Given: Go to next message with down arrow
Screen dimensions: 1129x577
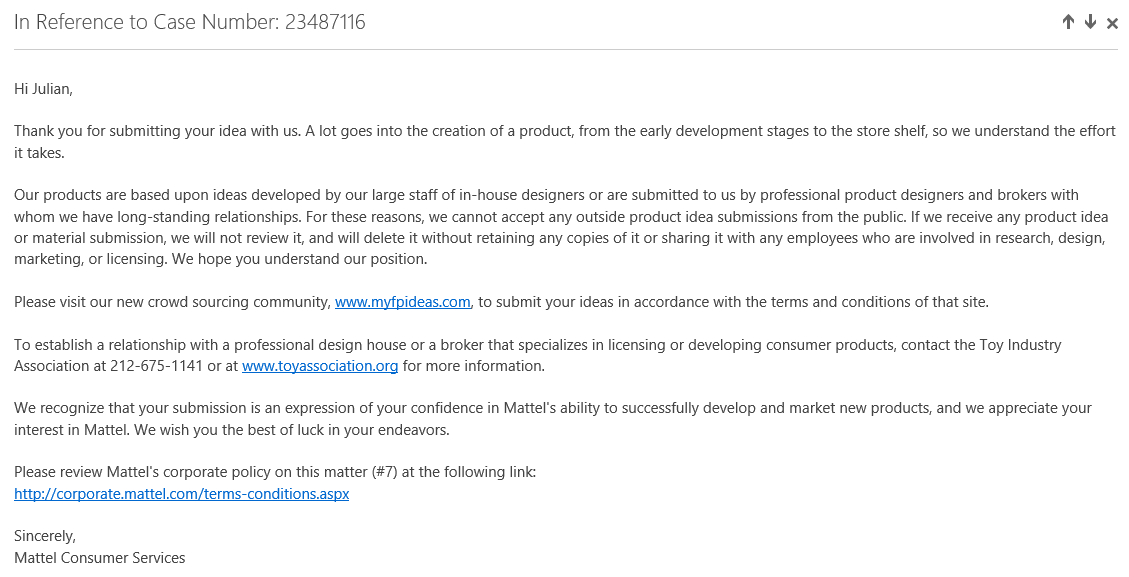Looking at the screenshot, I should point(1090,22).
